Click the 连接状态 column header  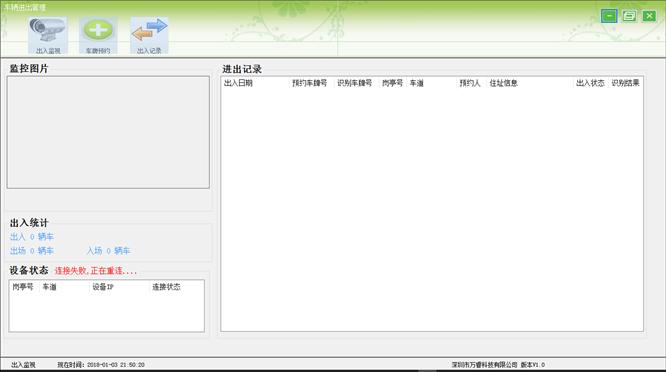pyautogui.click(x=166, y=287)
